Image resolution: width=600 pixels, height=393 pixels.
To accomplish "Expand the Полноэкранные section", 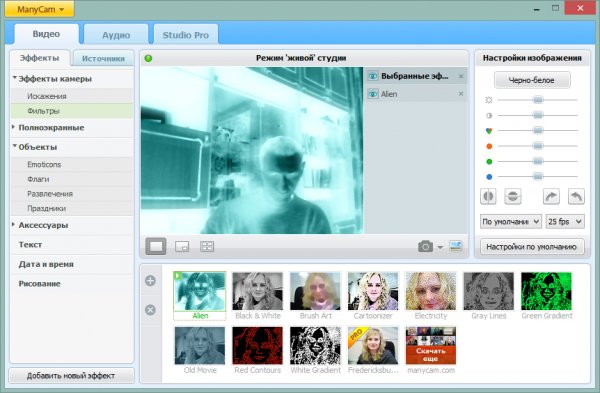I will [x=72, y=128].
